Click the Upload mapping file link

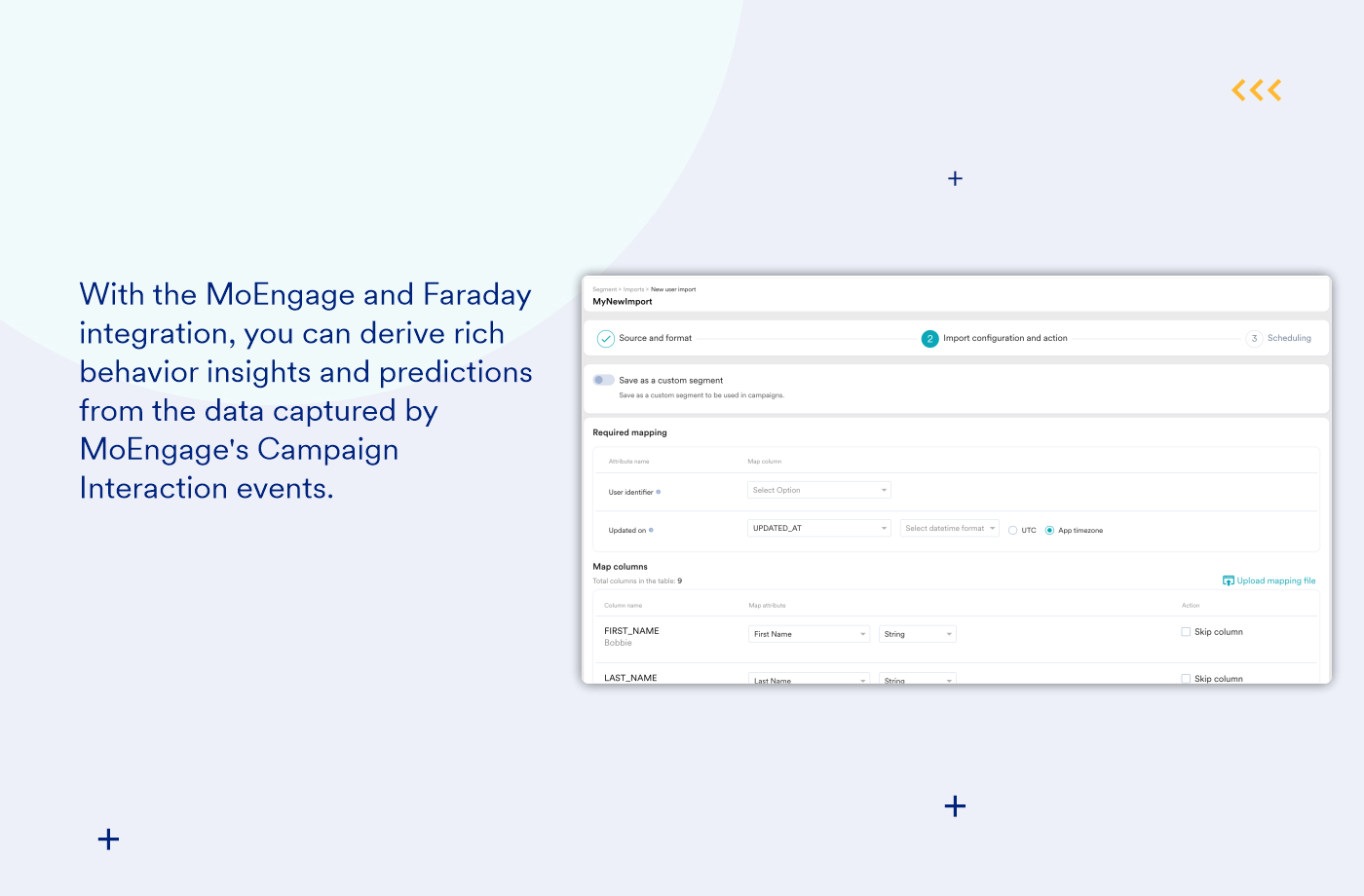[1276, 580]
